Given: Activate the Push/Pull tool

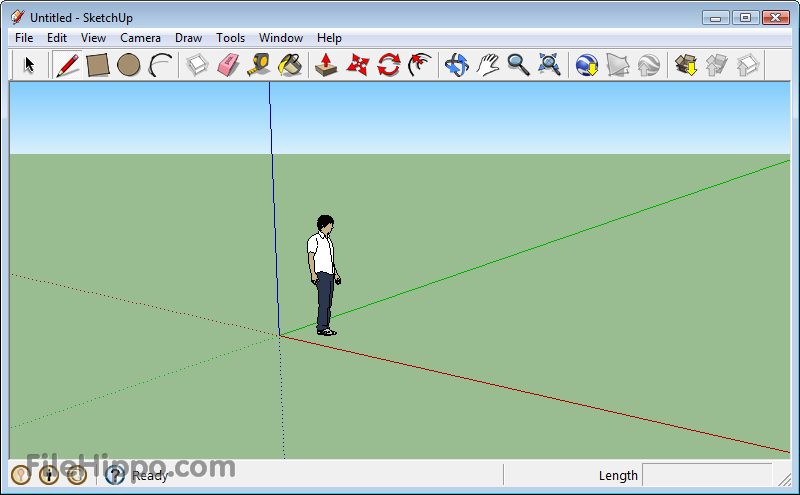Looking at the screenshot, I should (x=326, y=65).
